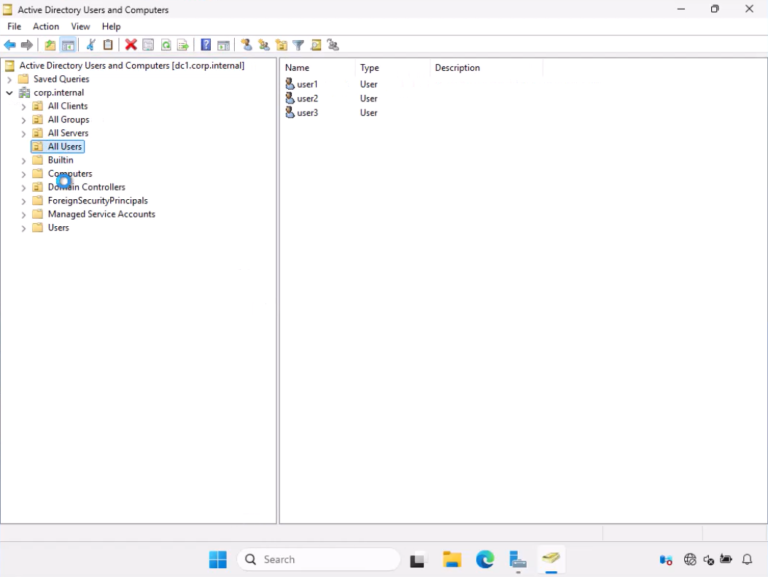This screenshot has width=768, height=577.
Task: Expand the All Servers OU
Action: click(24, 133)
